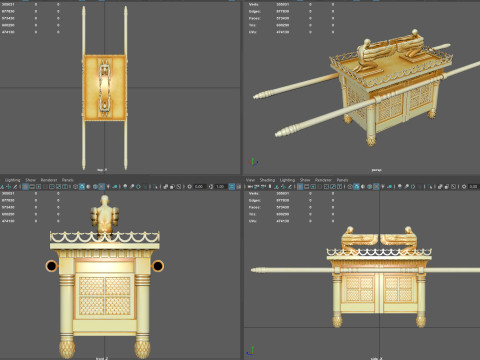Click the exposure value field in side view
The width and height of the screenshot is (480, 360).
[474, 187]
